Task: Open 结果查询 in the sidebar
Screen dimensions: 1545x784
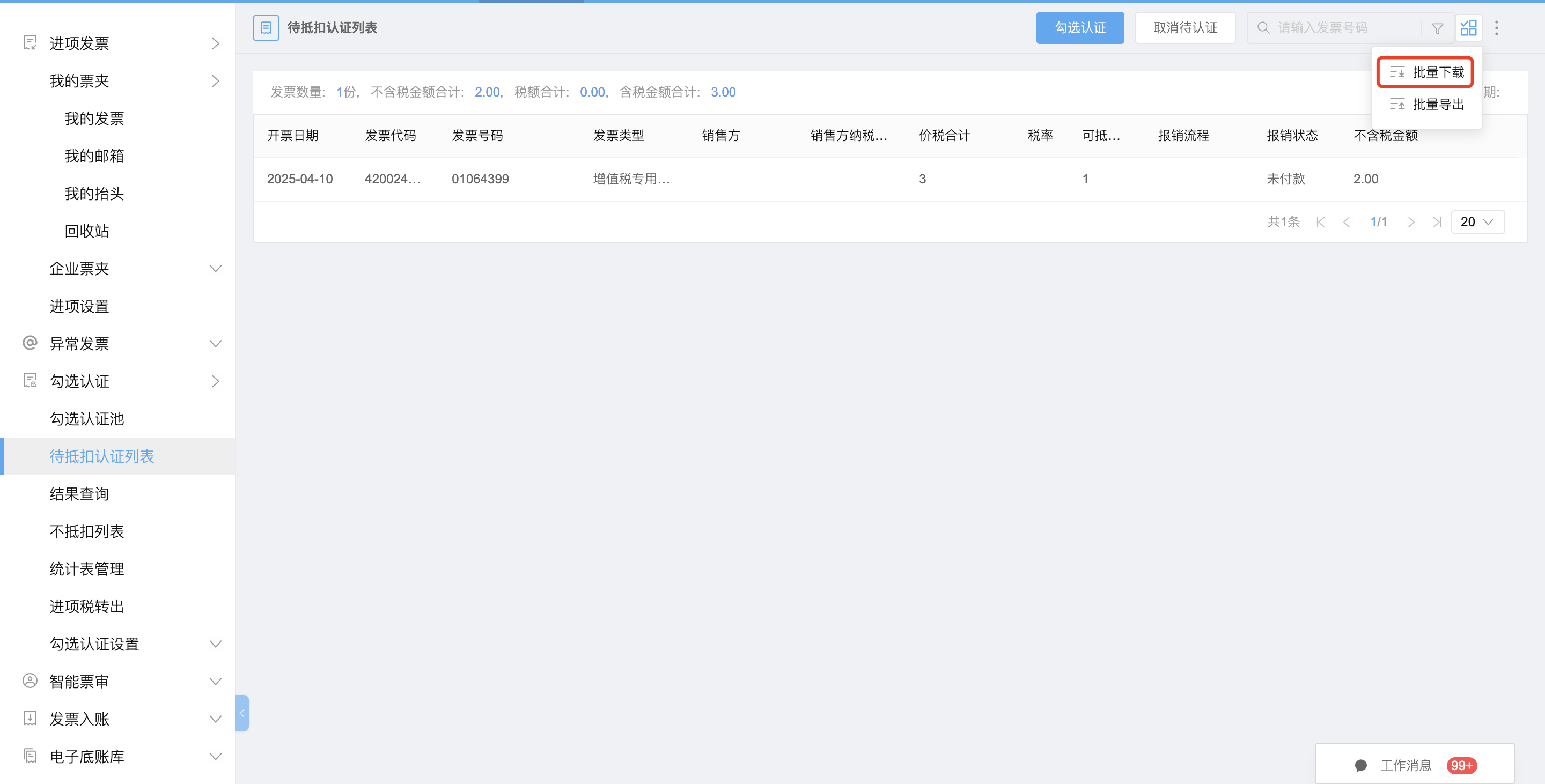Action: tap(79, 494)
